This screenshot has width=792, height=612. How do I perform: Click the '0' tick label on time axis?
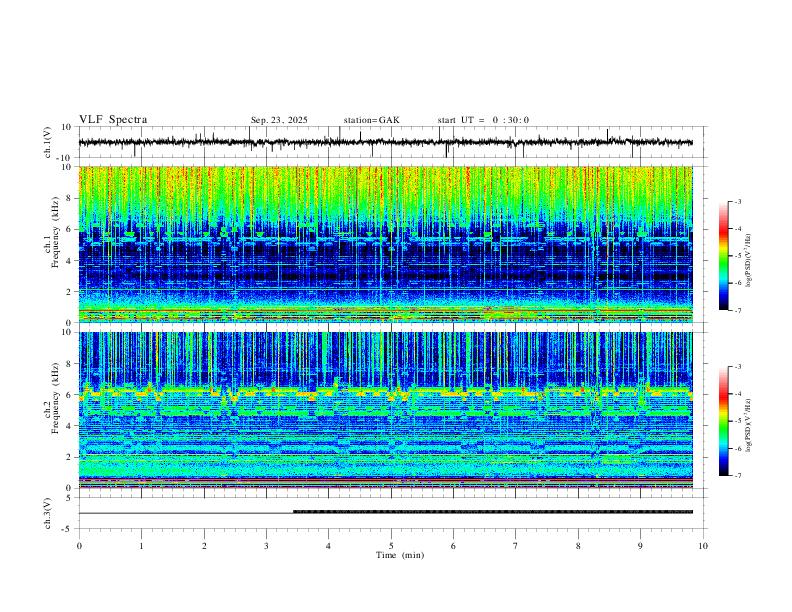point(79,546)
